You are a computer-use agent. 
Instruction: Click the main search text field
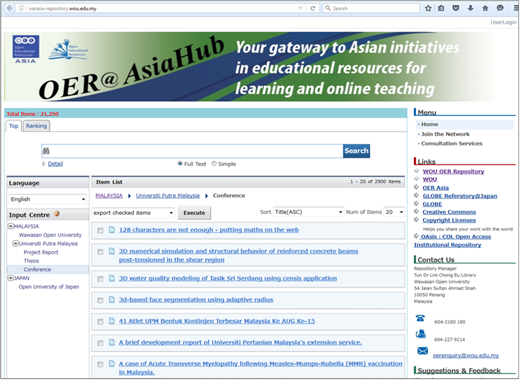coord(192,151)
